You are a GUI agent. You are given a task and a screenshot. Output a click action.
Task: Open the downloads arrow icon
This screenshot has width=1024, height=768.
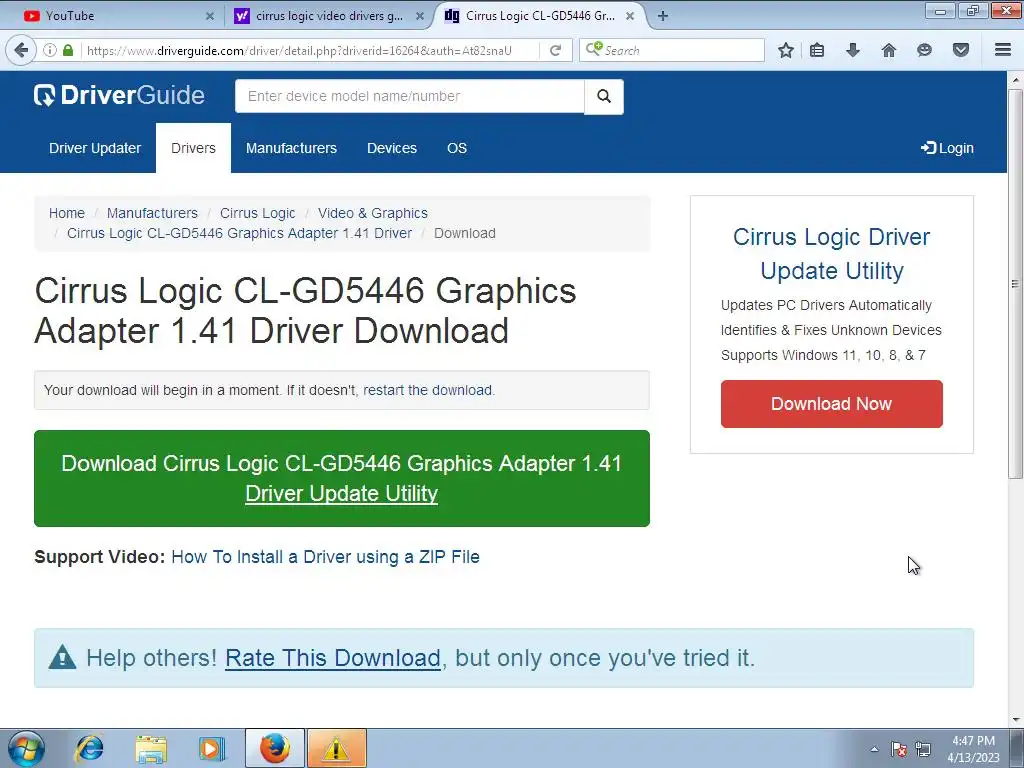tap(853, 50)
